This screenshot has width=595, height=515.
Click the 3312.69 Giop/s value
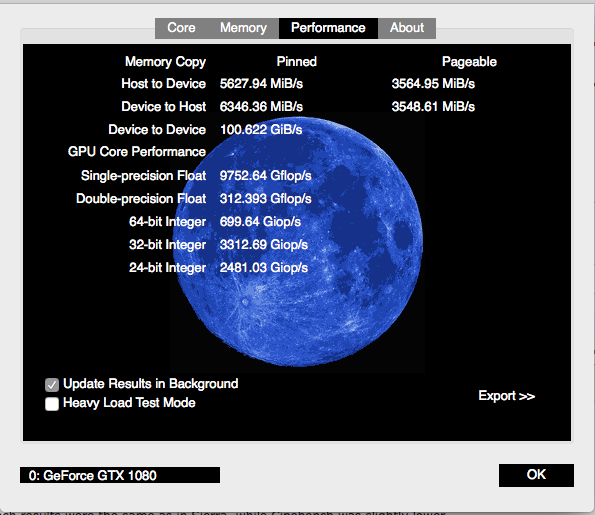[264, 245]
